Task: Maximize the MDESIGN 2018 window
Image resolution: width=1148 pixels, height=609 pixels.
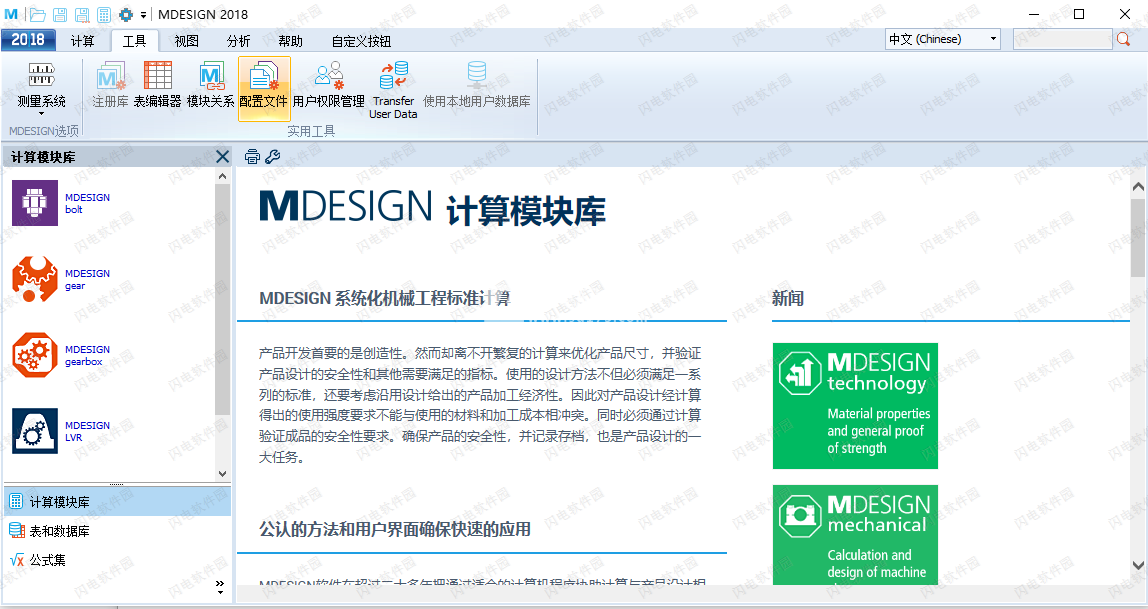Action: tap(1079, 15)
